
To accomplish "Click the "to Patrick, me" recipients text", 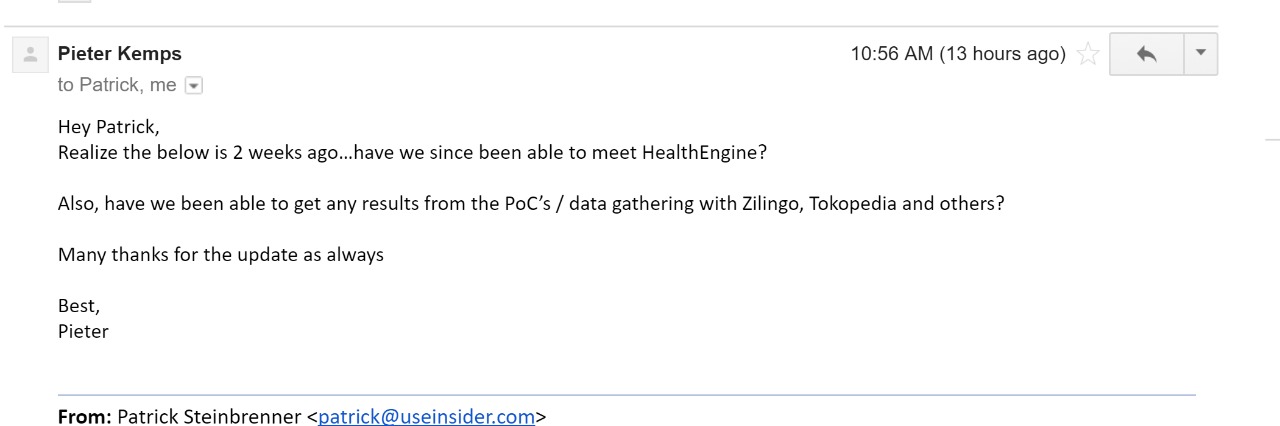I will [x=117, y=85].
